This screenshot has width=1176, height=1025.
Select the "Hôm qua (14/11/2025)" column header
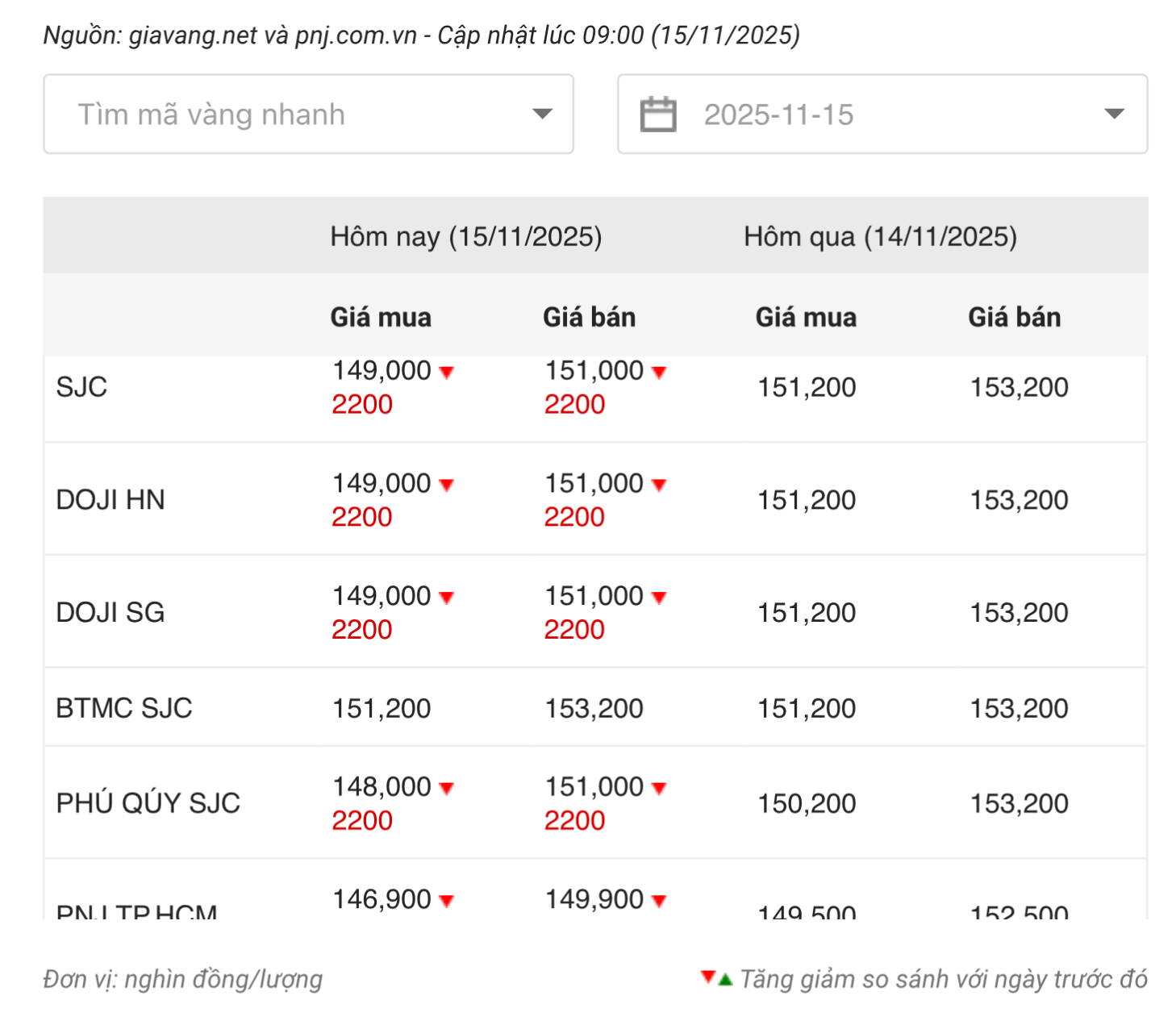pos(880,237)
